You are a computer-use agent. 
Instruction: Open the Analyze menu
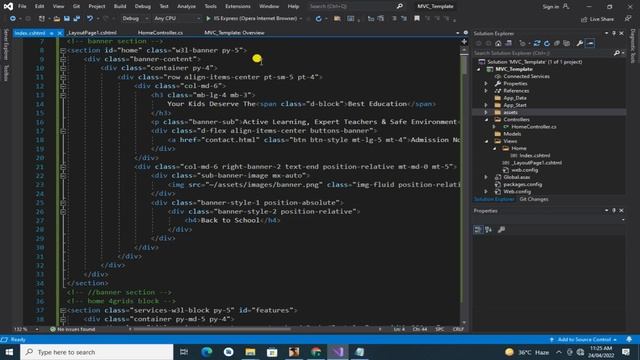(x=186, y=6)
